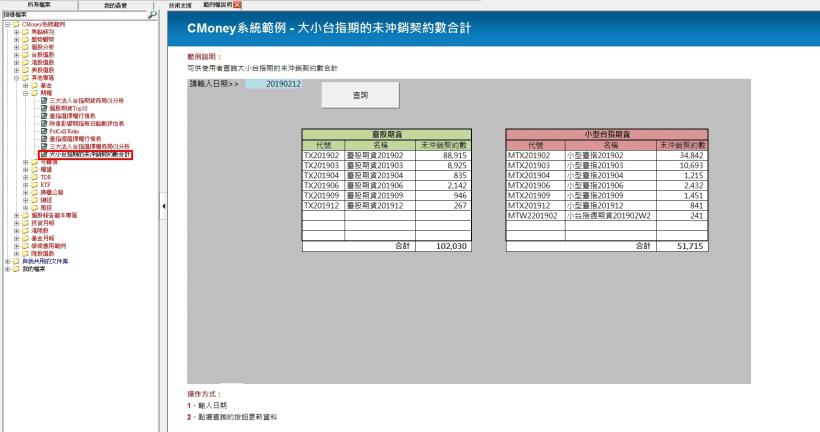Click the cell TX201912
This screenshot has height=432, width=820.
[x=323, y=206]
